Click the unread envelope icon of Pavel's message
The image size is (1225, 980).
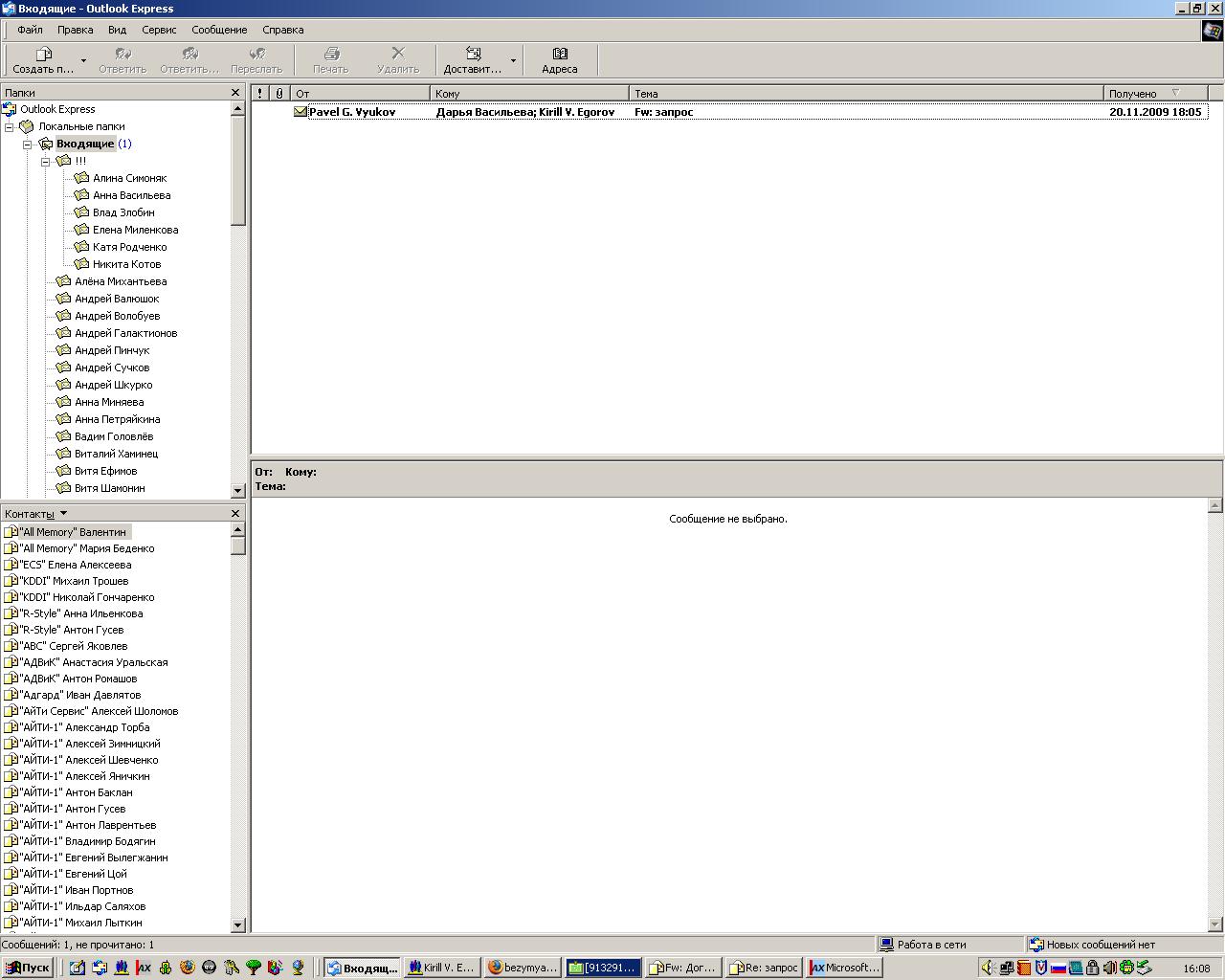(301, 112)
